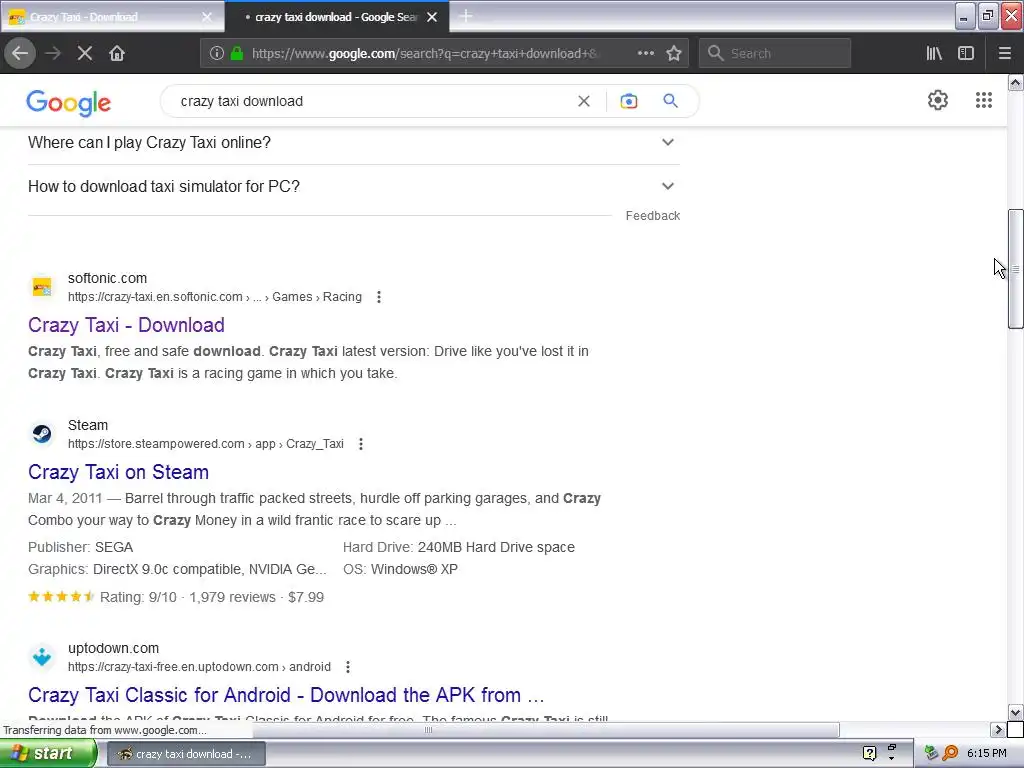1024x768 pixels.
Task: Click the uptodown.com favicon
Action: coord(42,656)
